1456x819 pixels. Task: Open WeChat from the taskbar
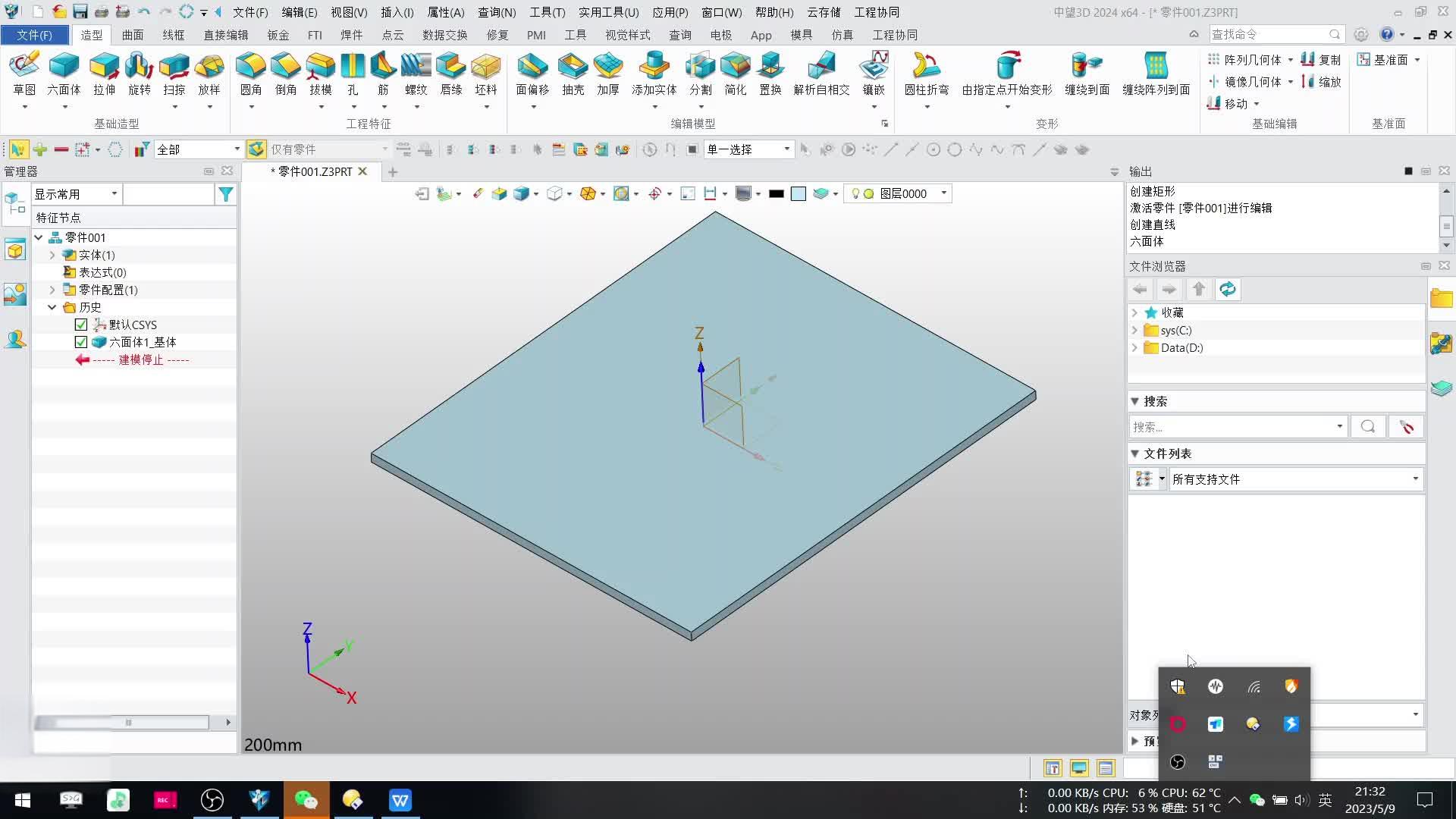(306, 800)
